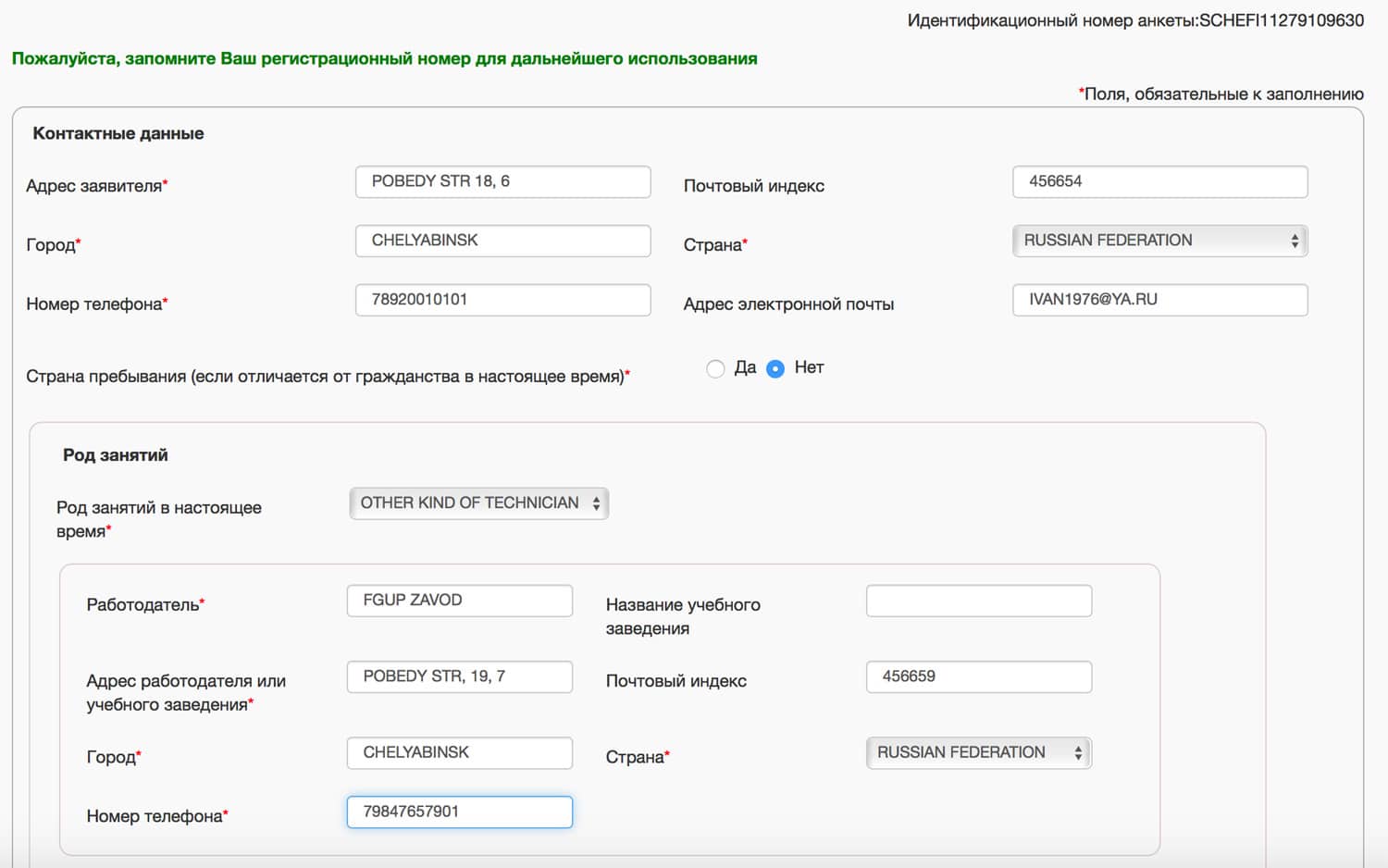Viewport: 1388px width, 868px height.
Task: Click the employer field 'FGUP ZAVOD'
Action: click(x=459, y=601)
